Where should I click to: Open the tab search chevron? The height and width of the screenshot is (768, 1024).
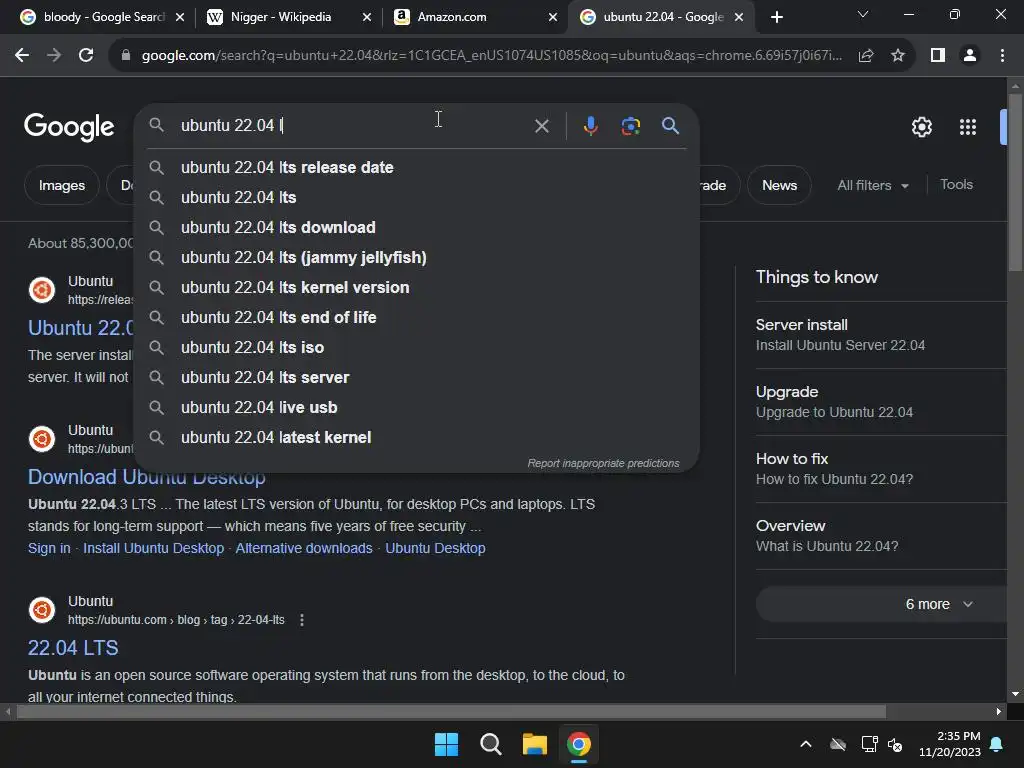[863, 14]
